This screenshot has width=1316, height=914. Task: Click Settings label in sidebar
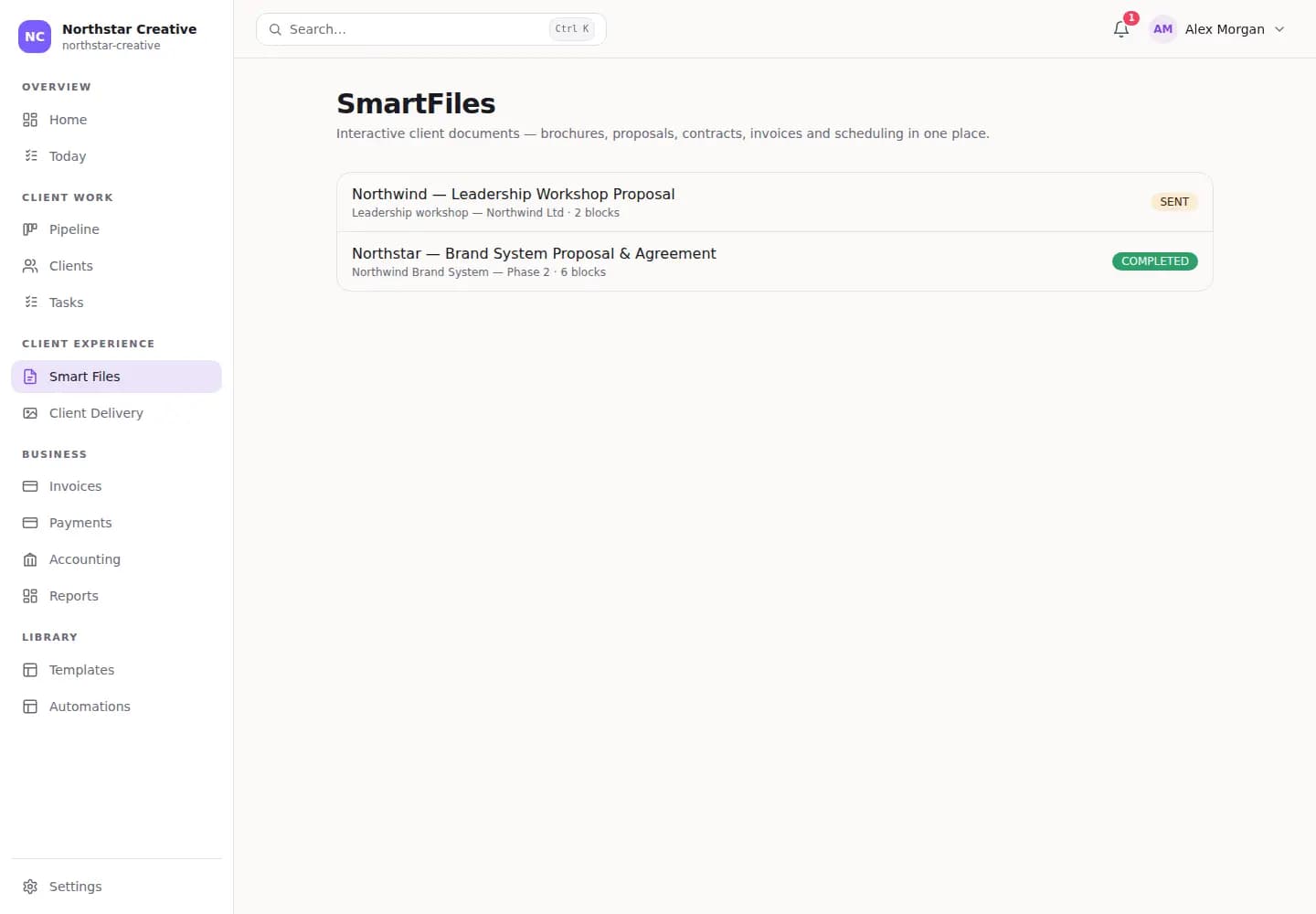click(76, 887)
